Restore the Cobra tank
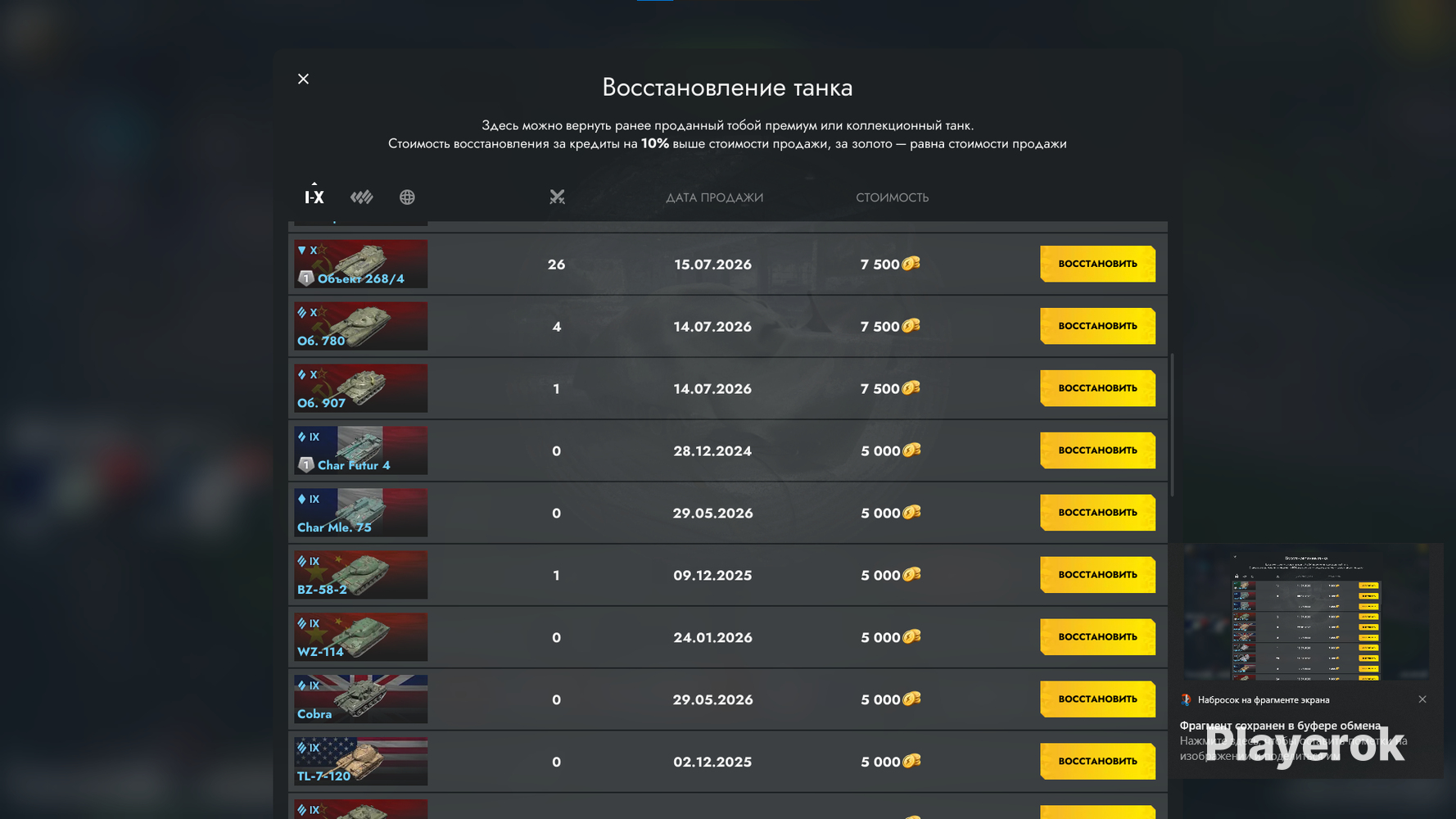Screen dimensions: 1456x819 pos(1097,699)
